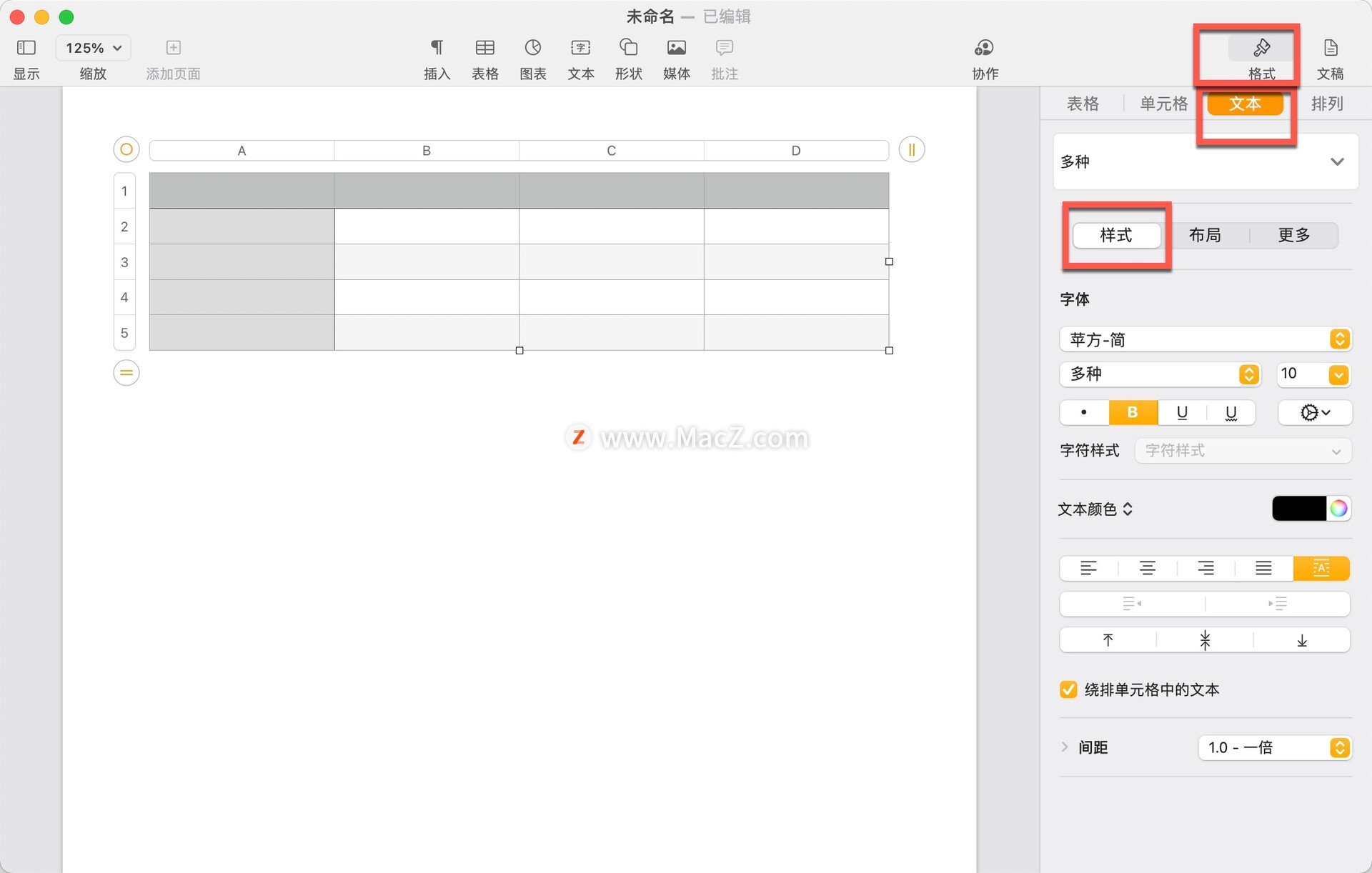The height and width of the screenshot is (873, 1372).
Task: Open the 苹方-简 font family dropdown
Action: coord(1206,339)
